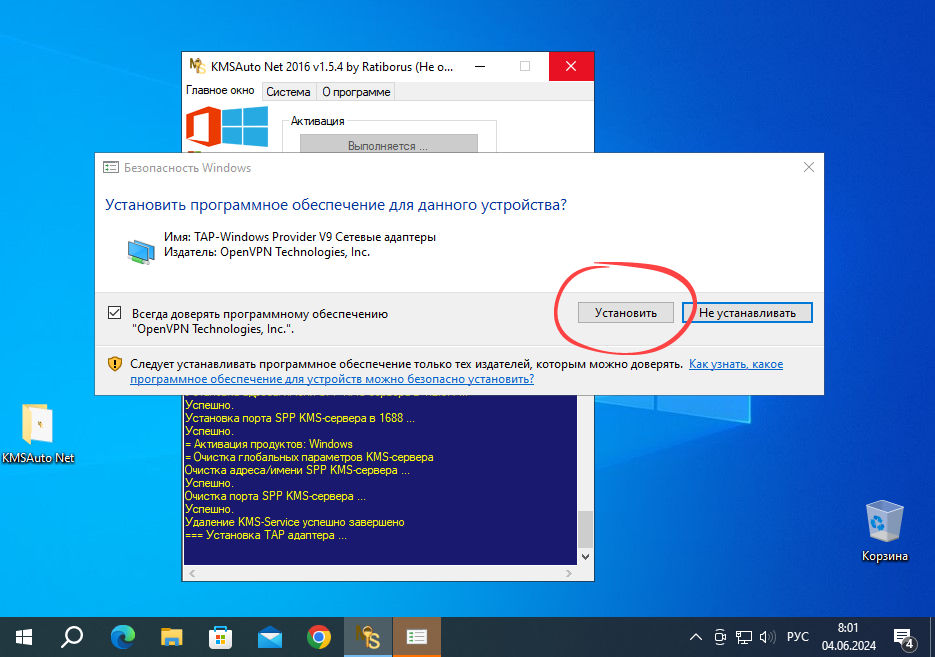935x657 pixels.
Task: Open the taskbar clock 8:01 calendar
Action: [849, 637]
